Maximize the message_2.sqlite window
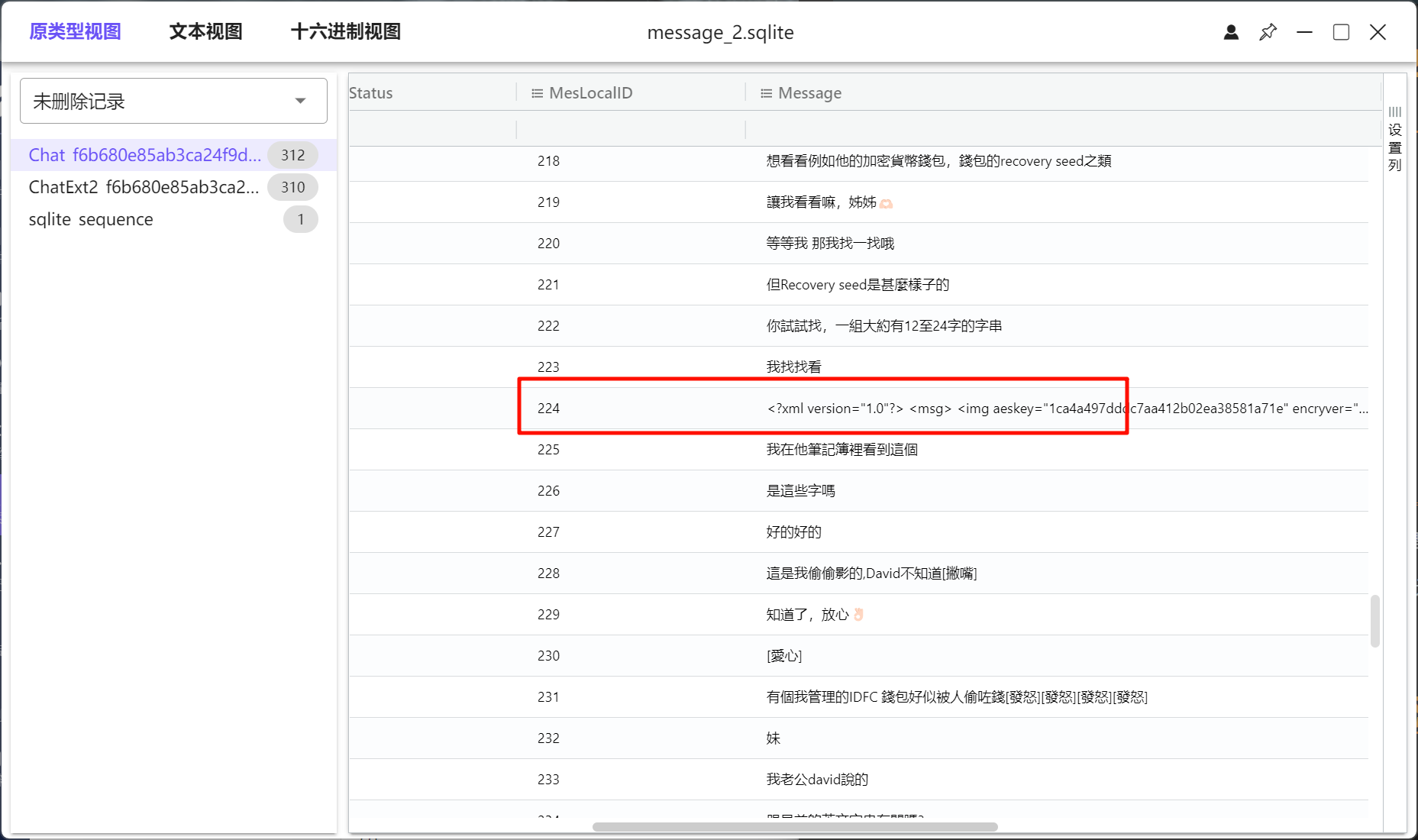The width and height of the screenshot is (1418, 840). (x=1341, y=32)
